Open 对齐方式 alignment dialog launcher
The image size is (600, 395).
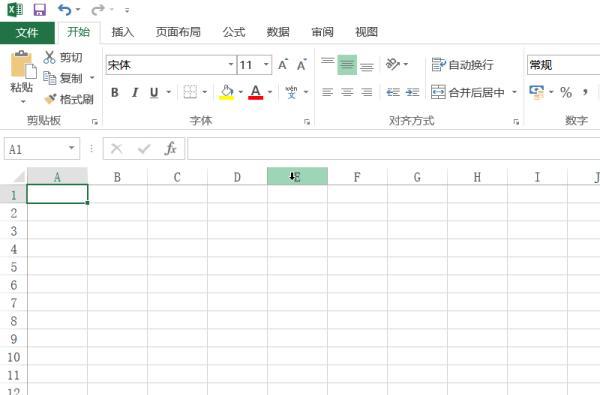click(x=516, y=122)
